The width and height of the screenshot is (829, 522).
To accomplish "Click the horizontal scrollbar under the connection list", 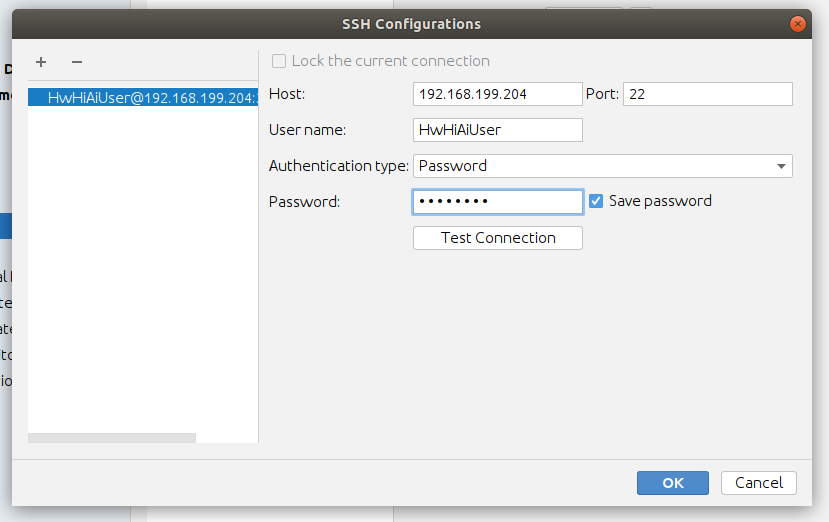I will 112,437.
